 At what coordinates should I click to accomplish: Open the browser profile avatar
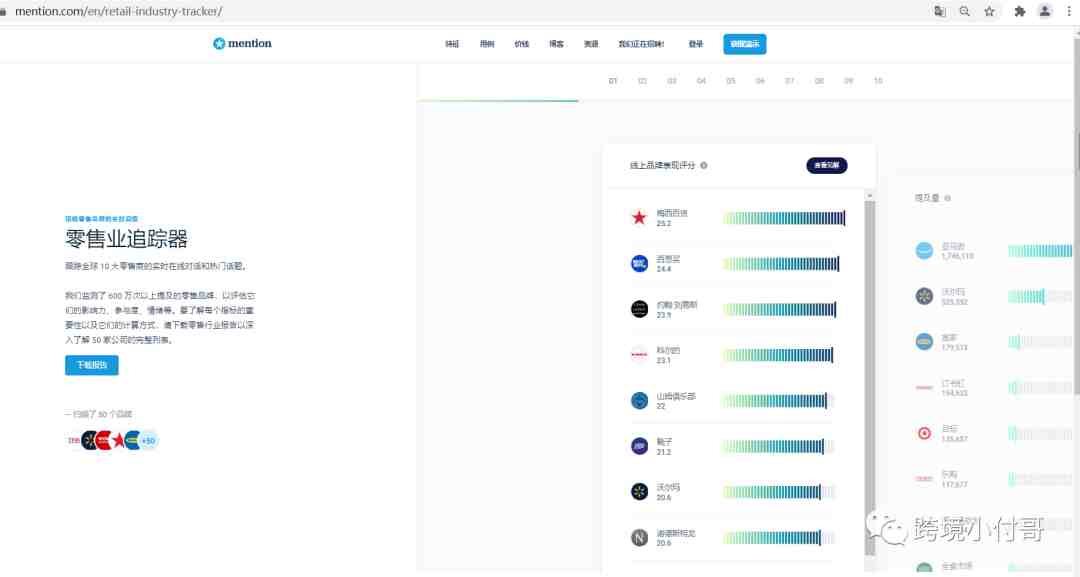(1045, 11)
